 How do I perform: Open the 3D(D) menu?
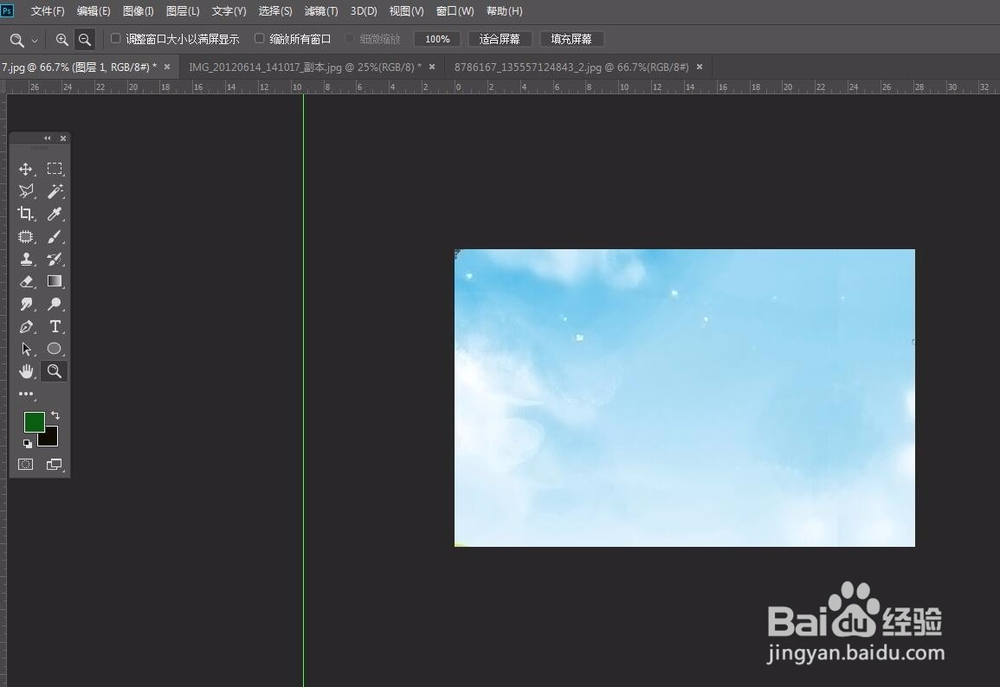pos(364,11)
